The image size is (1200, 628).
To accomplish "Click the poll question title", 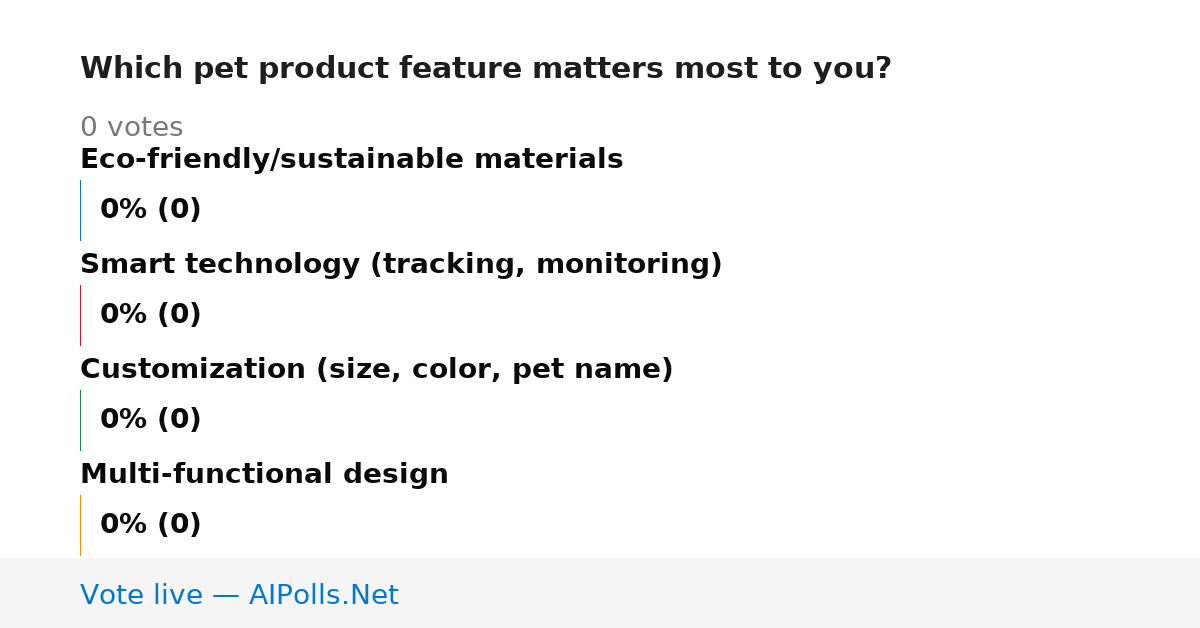I will point(485,69).
